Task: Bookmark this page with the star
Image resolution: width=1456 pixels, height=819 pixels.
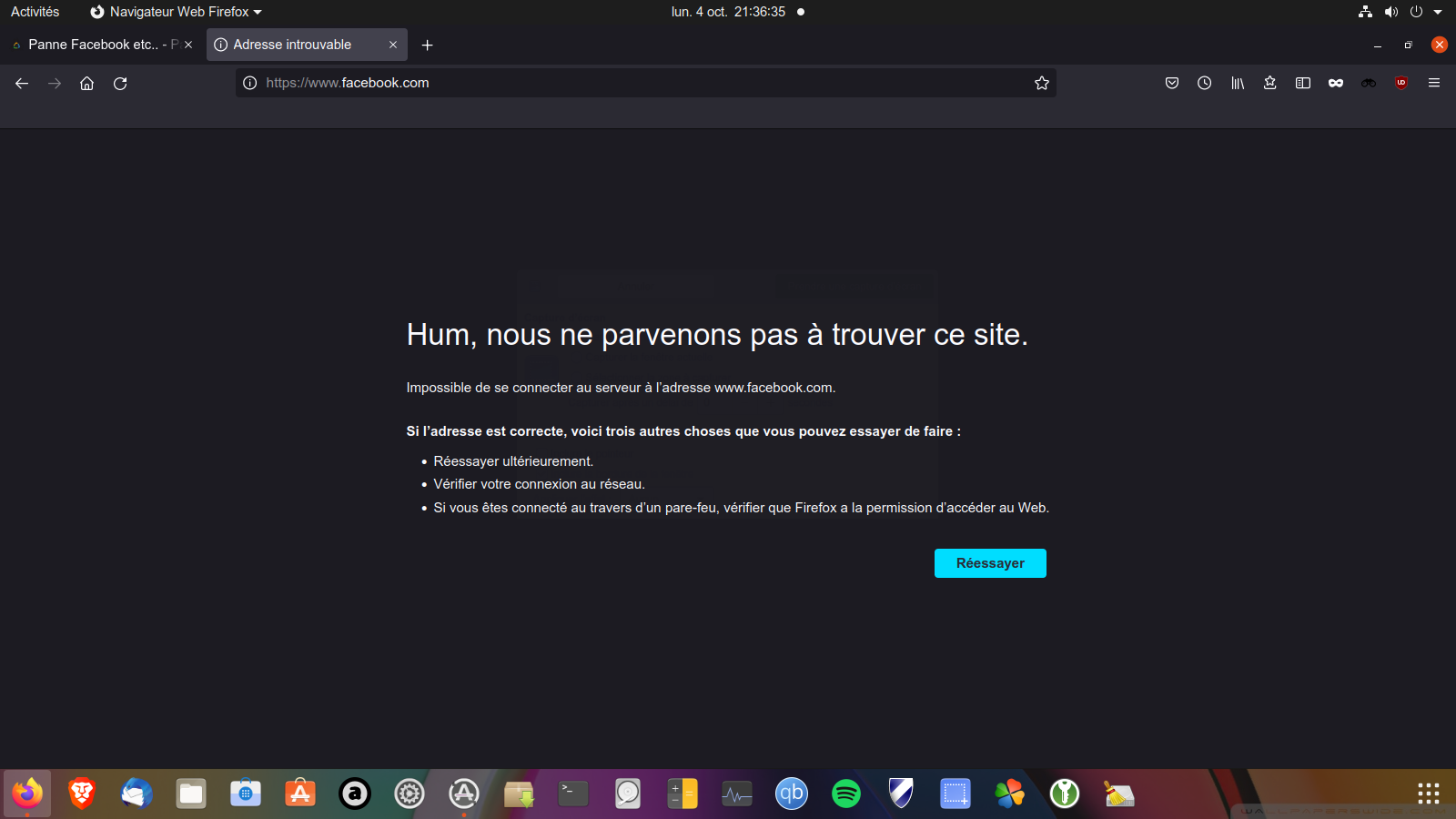Action: coord(1042,83)
